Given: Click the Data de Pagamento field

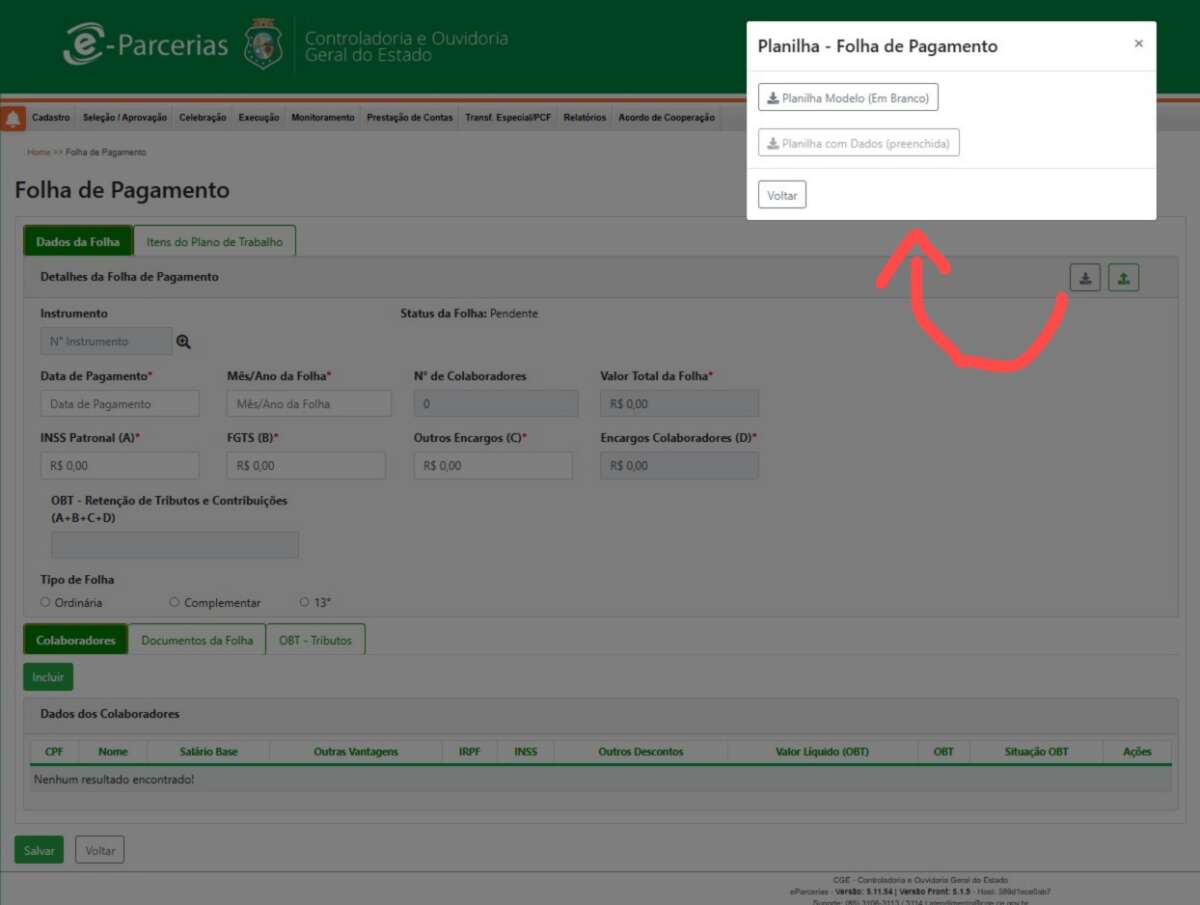Looking at the screenshot, I should click(120, 404).
